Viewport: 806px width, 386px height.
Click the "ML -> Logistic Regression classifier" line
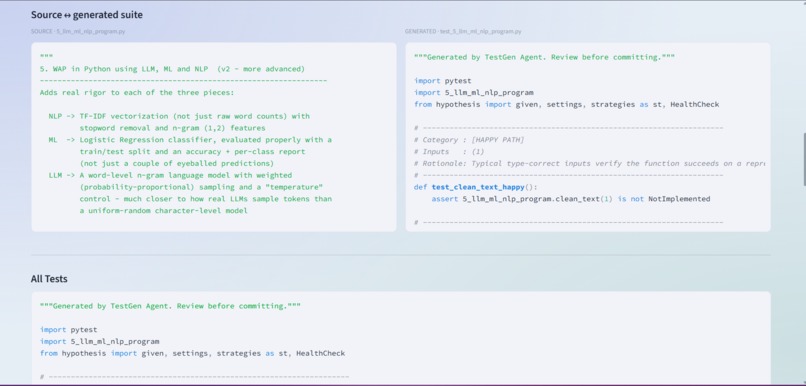click(x=190, y=140)
